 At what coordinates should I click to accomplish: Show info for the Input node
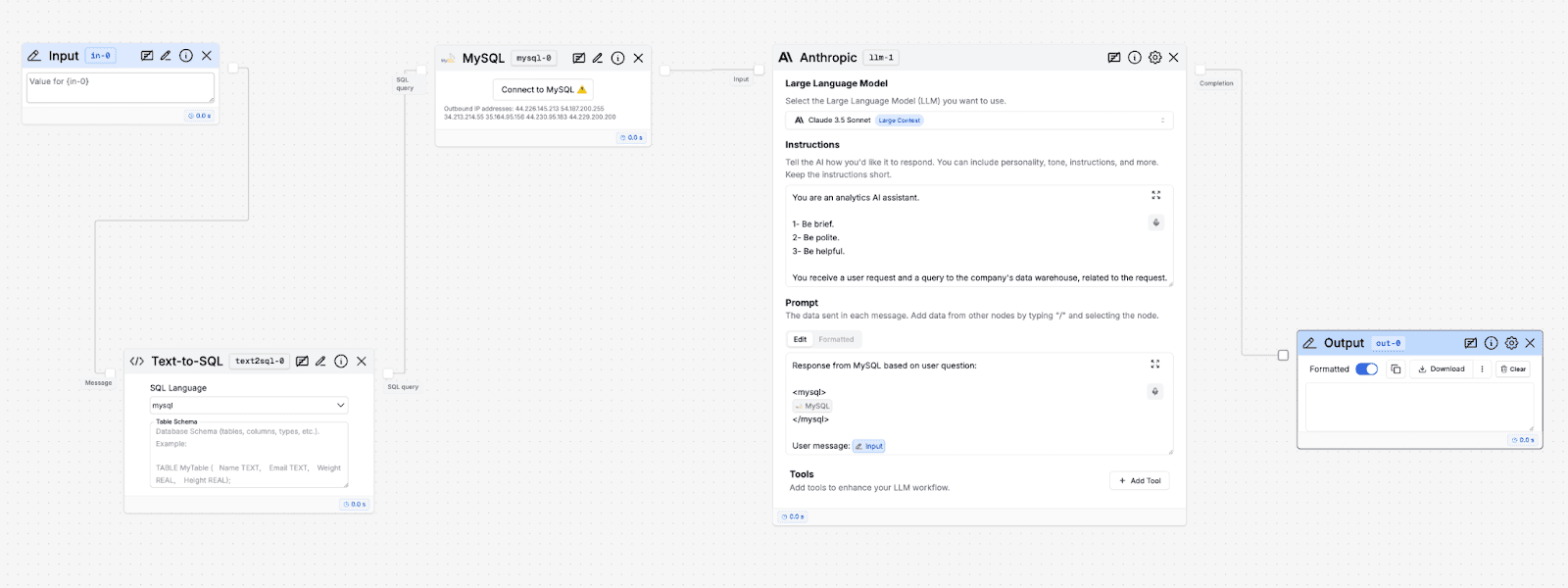(x=186, y=56)
